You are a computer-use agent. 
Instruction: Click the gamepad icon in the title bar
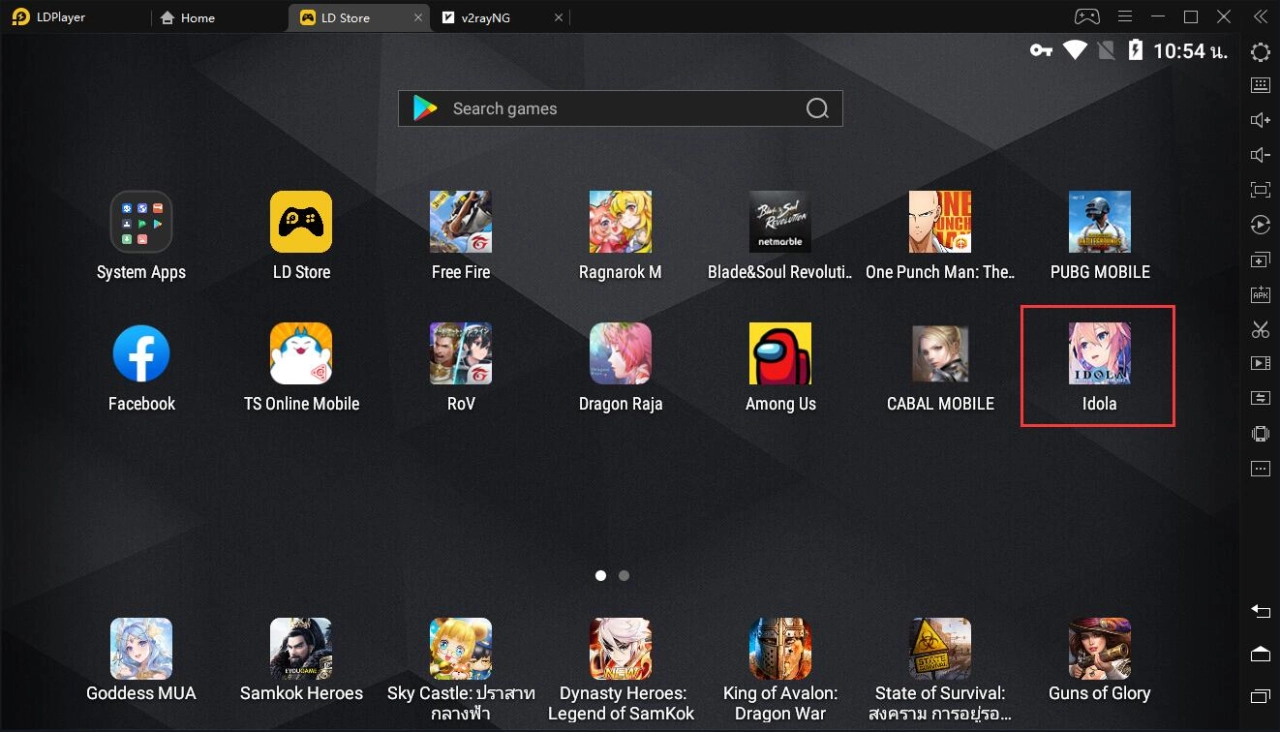pos(1086,16)
